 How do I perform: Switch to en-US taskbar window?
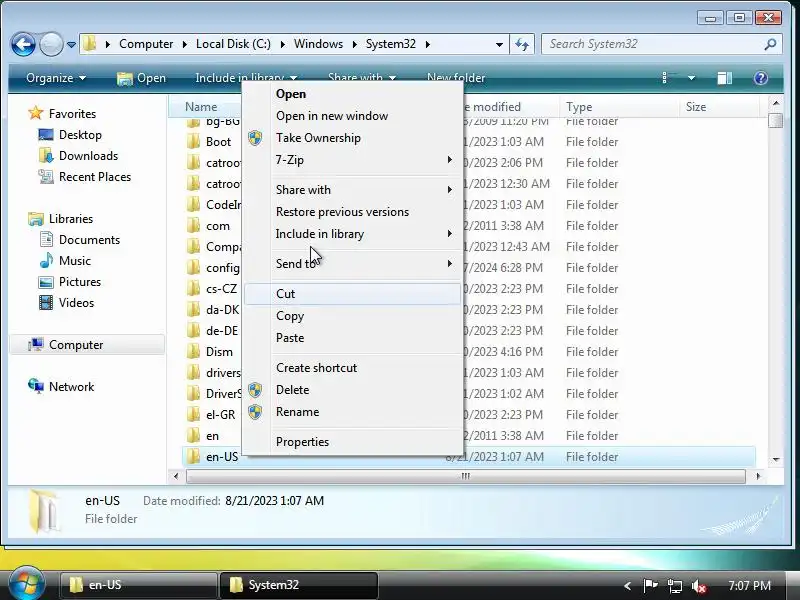tap(138, 585)
